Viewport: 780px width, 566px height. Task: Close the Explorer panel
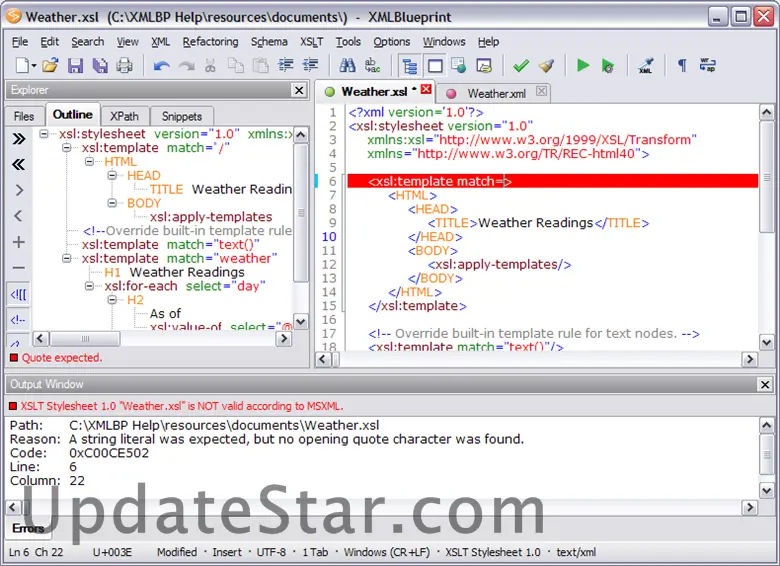click(x=298, y=90)
